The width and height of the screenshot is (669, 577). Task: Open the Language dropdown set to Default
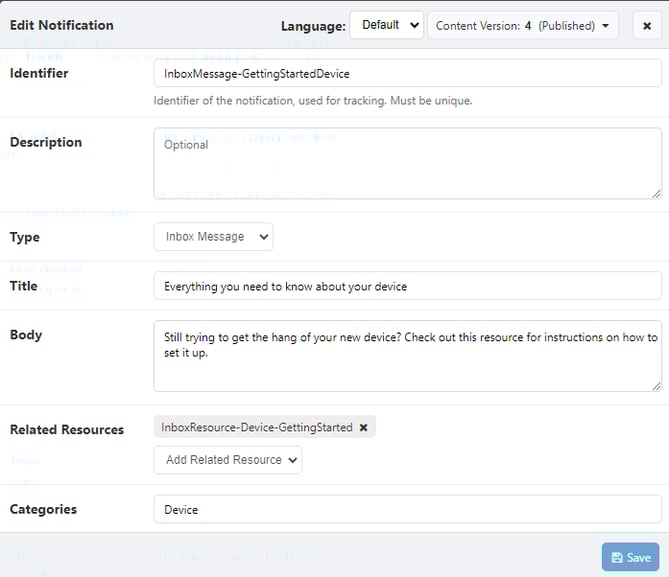(x=386, y=25)
